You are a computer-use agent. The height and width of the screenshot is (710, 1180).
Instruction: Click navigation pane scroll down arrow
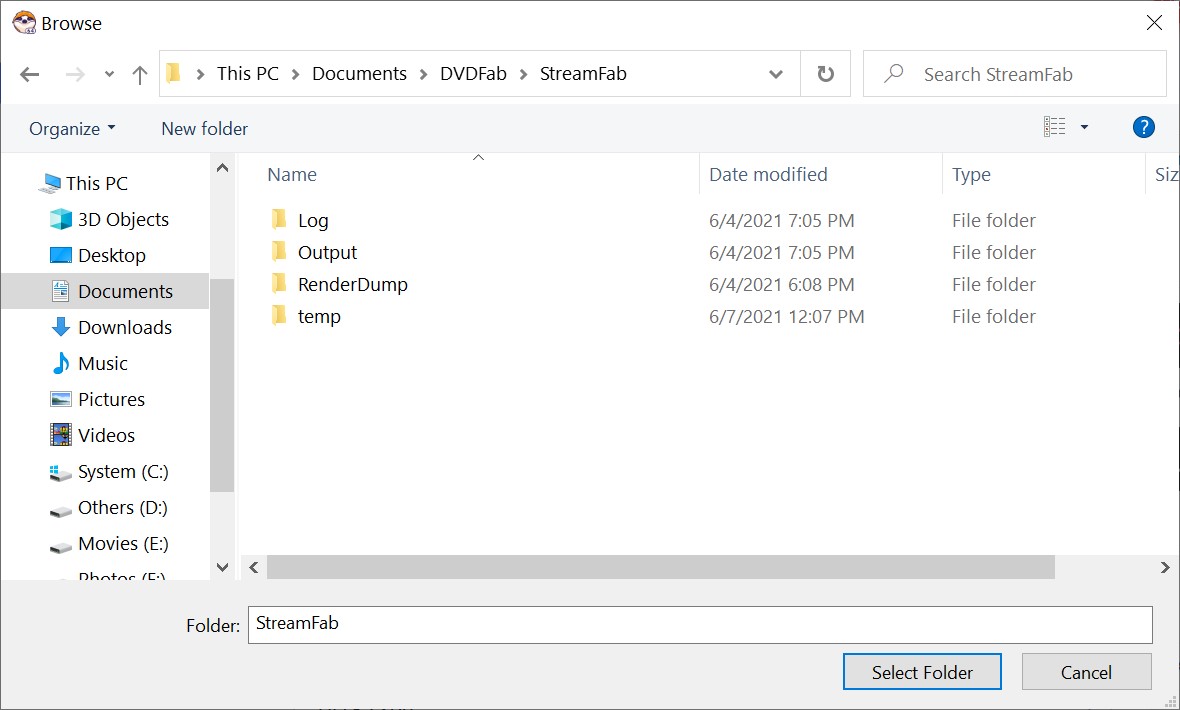[222, 568]
